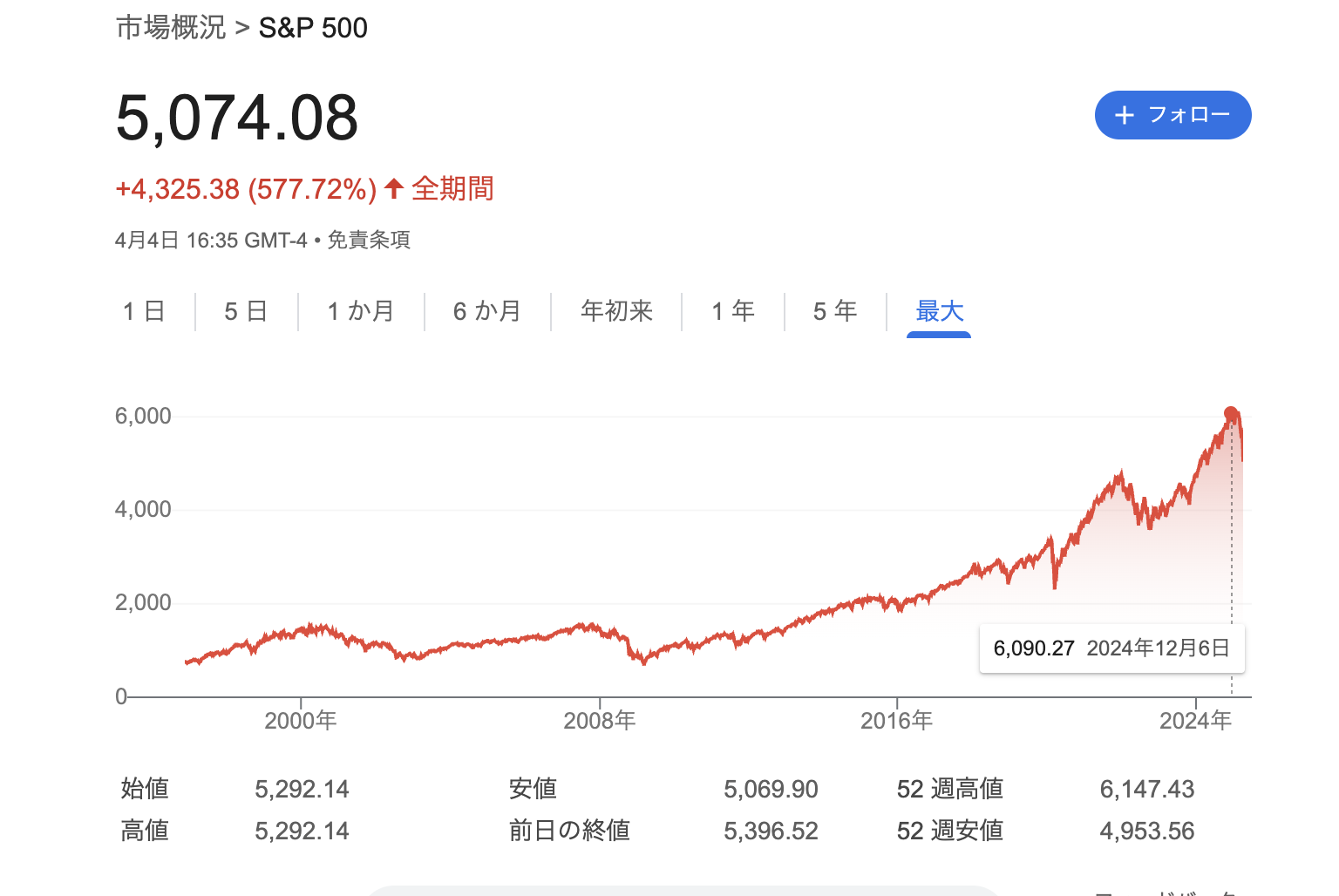The height and width of the screenshot is (896, 1339).
Task: Select the 5 年 range tab
Action: [x=835, y=311]
